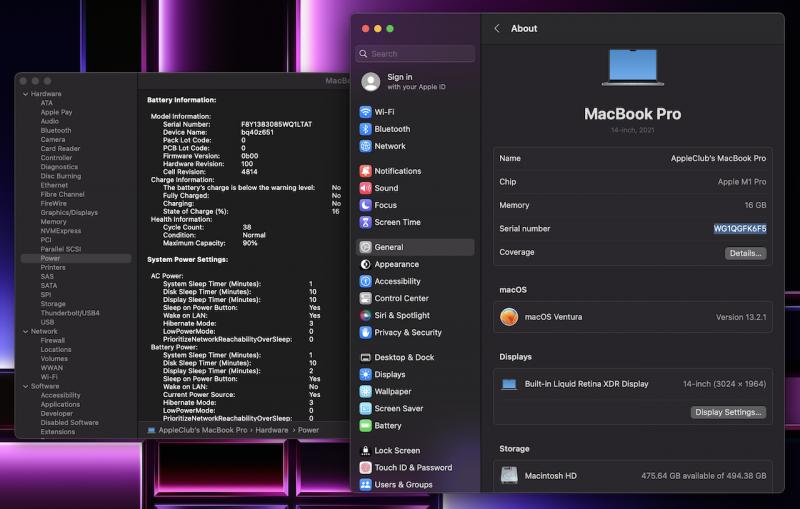Click the Chip row showing Apple M1 Pro

(x=633, y=182)
